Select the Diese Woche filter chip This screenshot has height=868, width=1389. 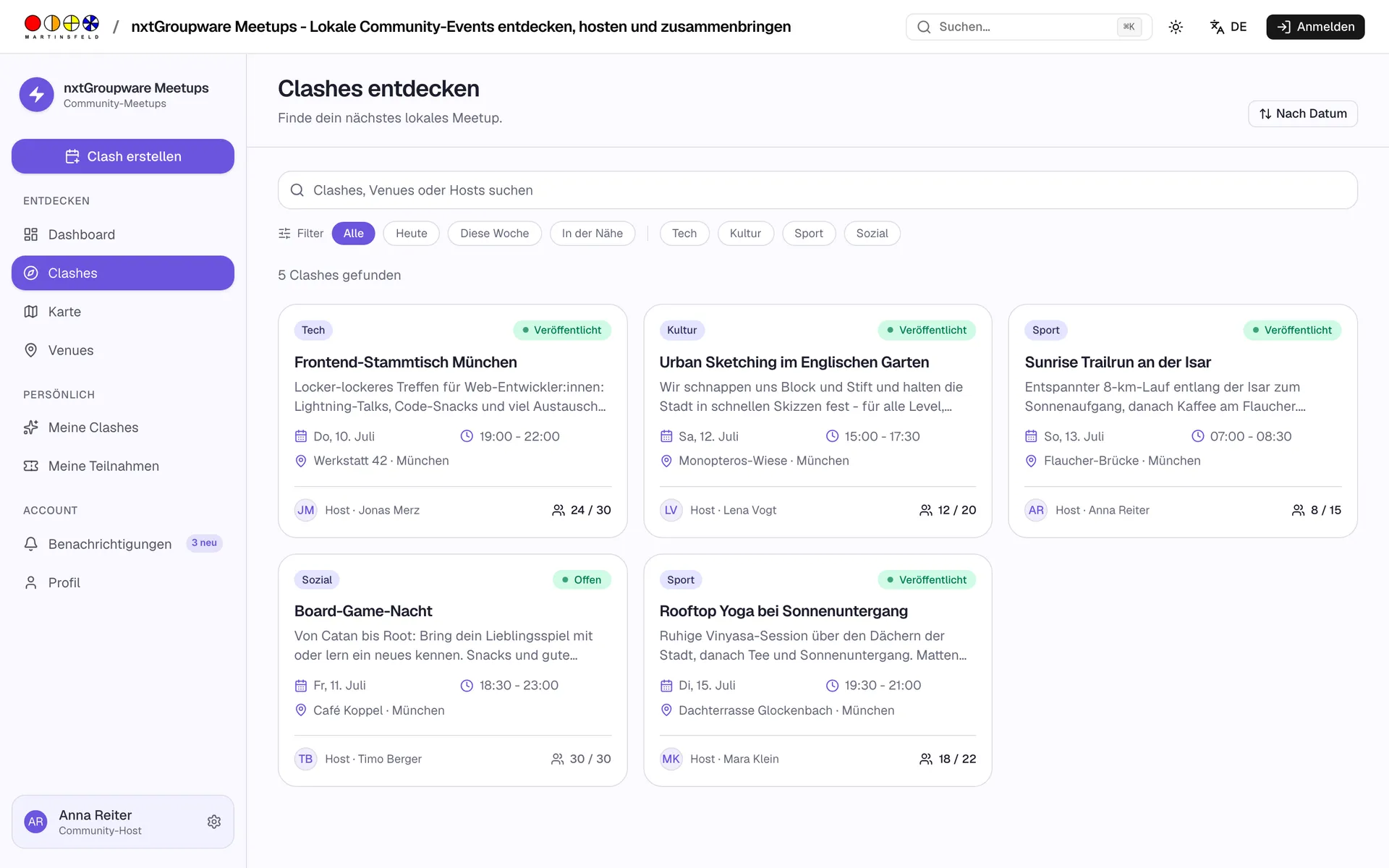coord(494,234)
